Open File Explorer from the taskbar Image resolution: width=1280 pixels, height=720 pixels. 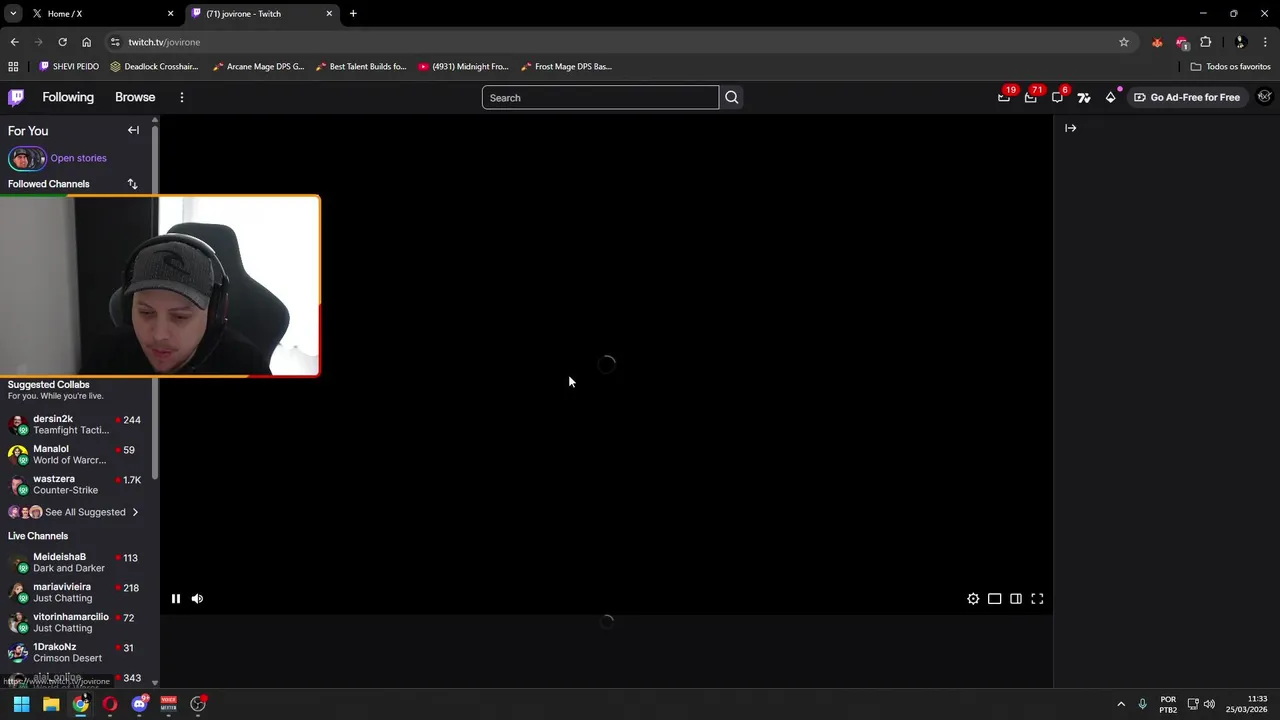click(x=51, y=704)
